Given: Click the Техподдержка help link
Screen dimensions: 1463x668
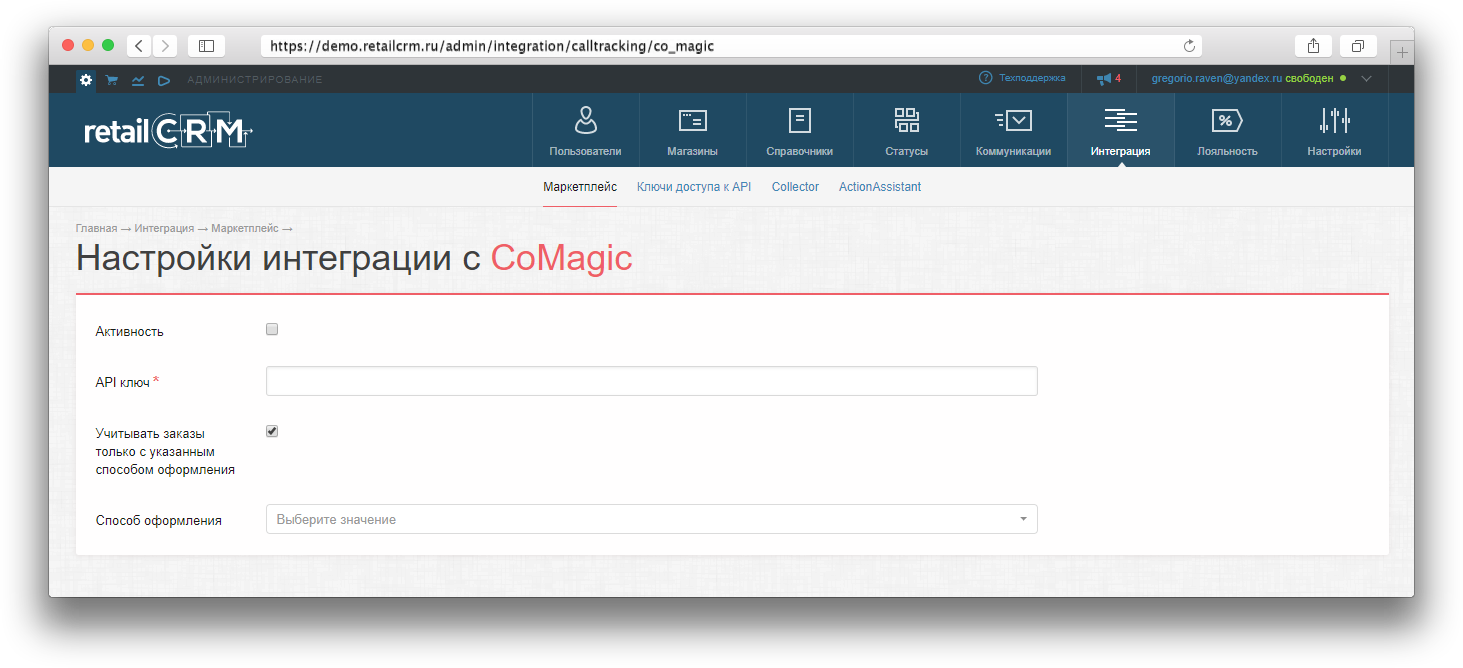Looking at the screenshot, I should coord(1023,78).
